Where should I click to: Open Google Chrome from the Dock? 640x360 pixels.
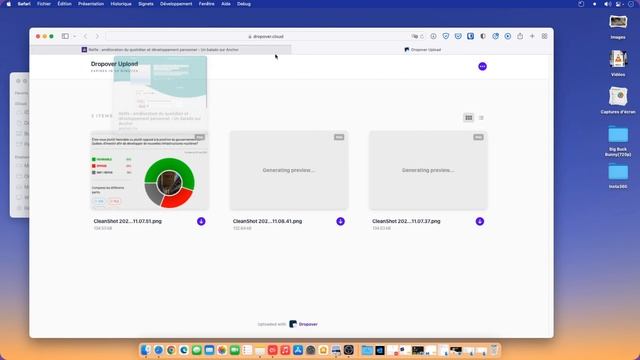tap(171, 350)
